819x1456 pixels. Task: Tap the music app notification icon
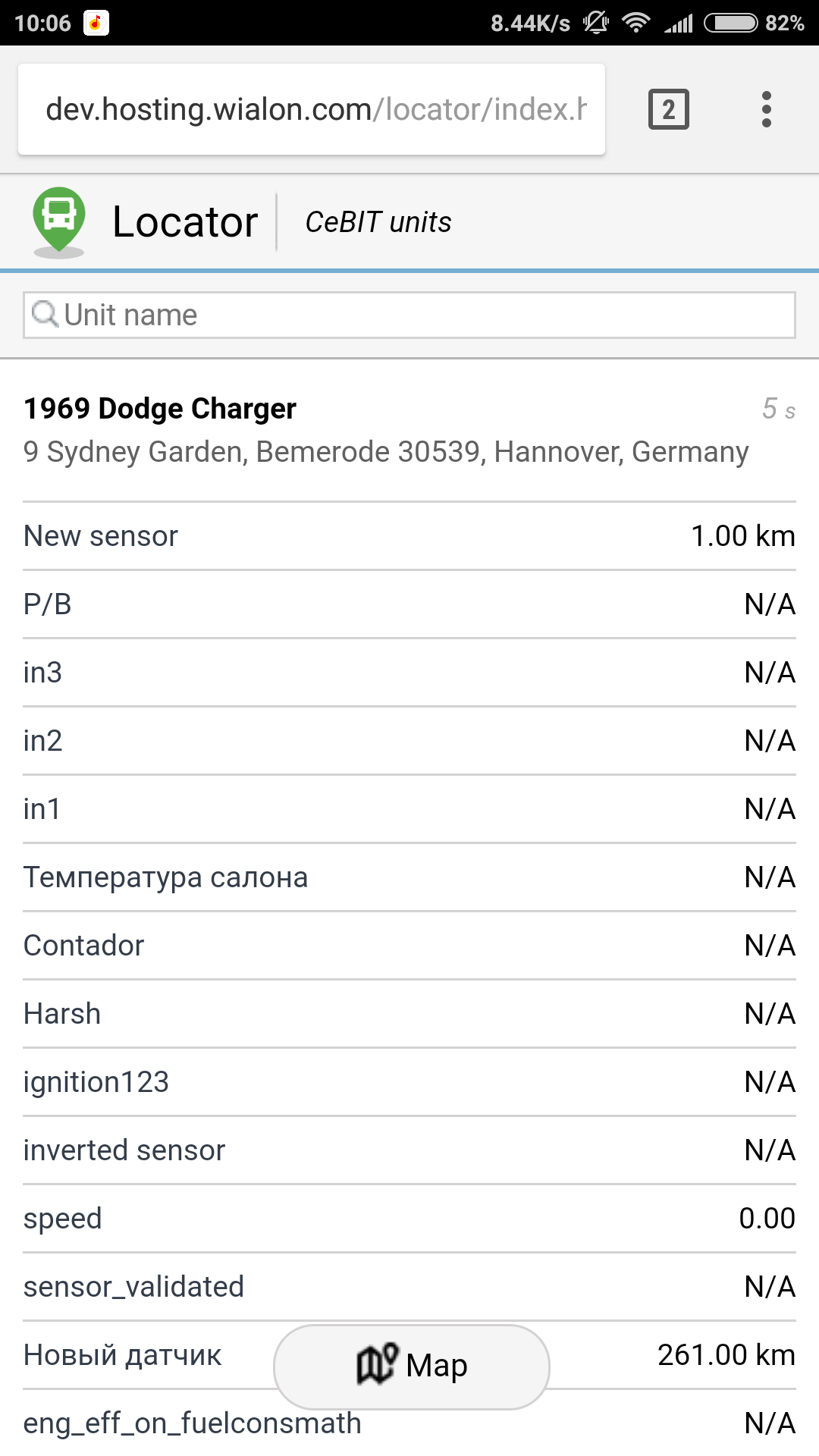96,23
